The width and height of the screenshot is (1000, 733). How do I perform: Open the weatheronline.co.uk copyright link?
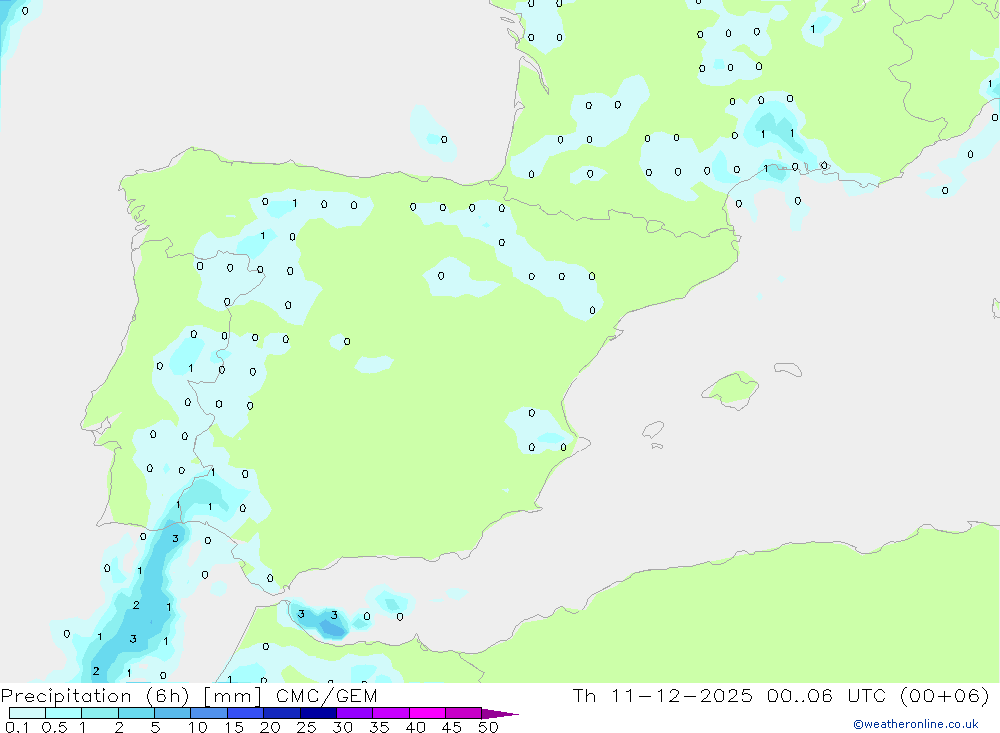[x=916, y=724]
